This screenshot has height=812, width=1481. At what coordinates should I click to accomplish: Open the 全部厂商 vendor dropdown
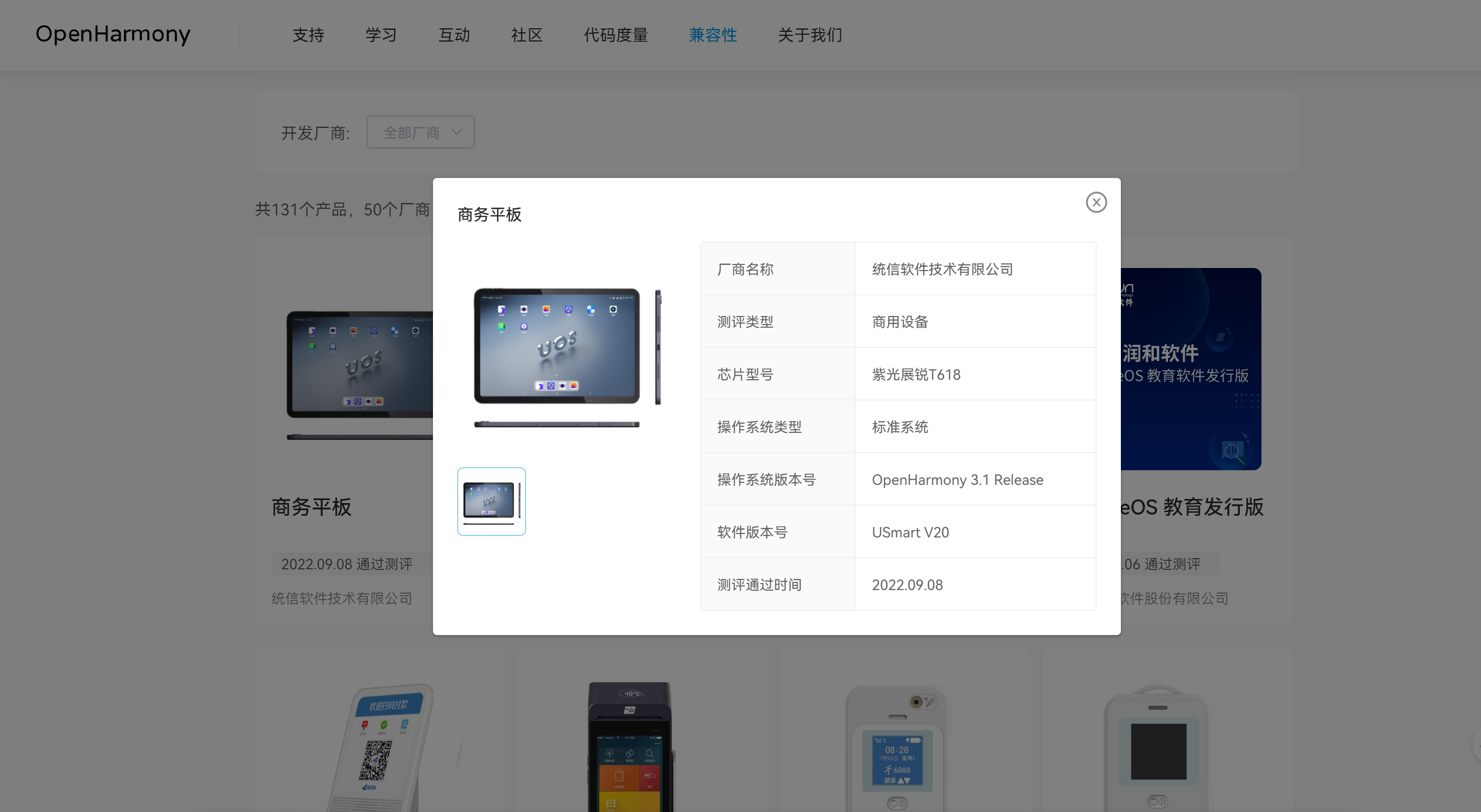pos(420,132)
